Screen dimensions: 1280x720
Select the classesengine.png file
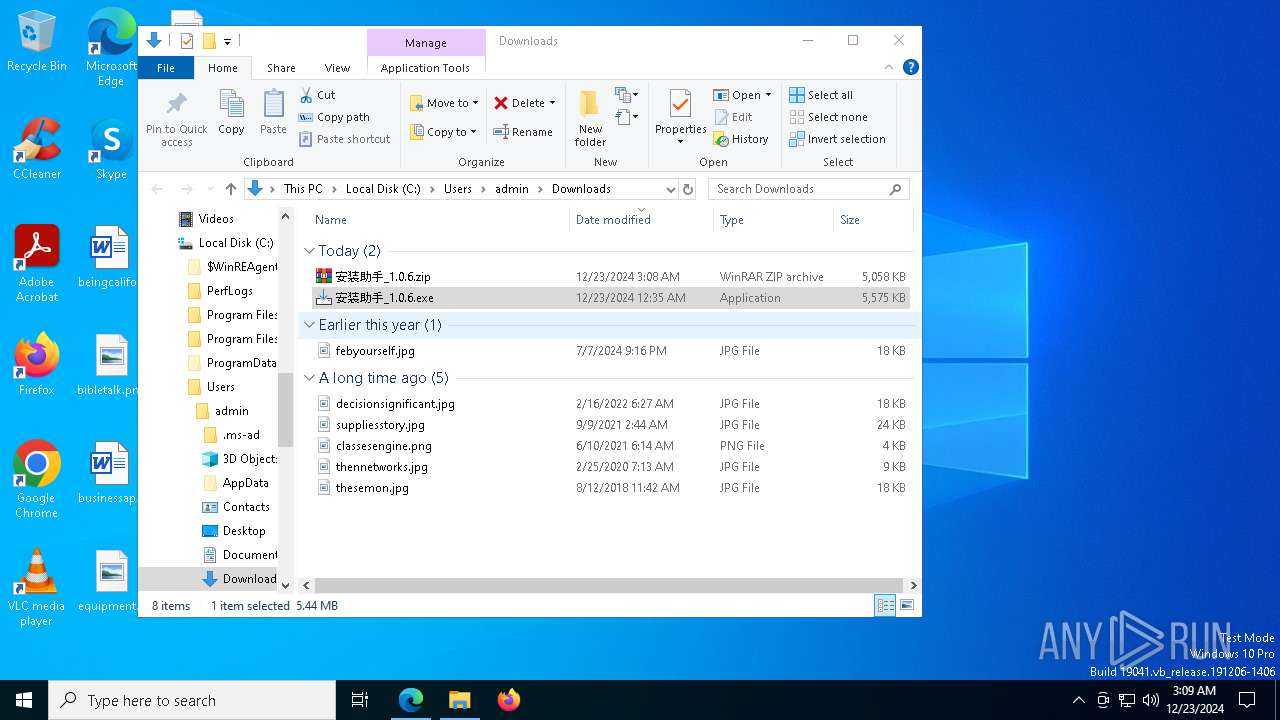609,446
